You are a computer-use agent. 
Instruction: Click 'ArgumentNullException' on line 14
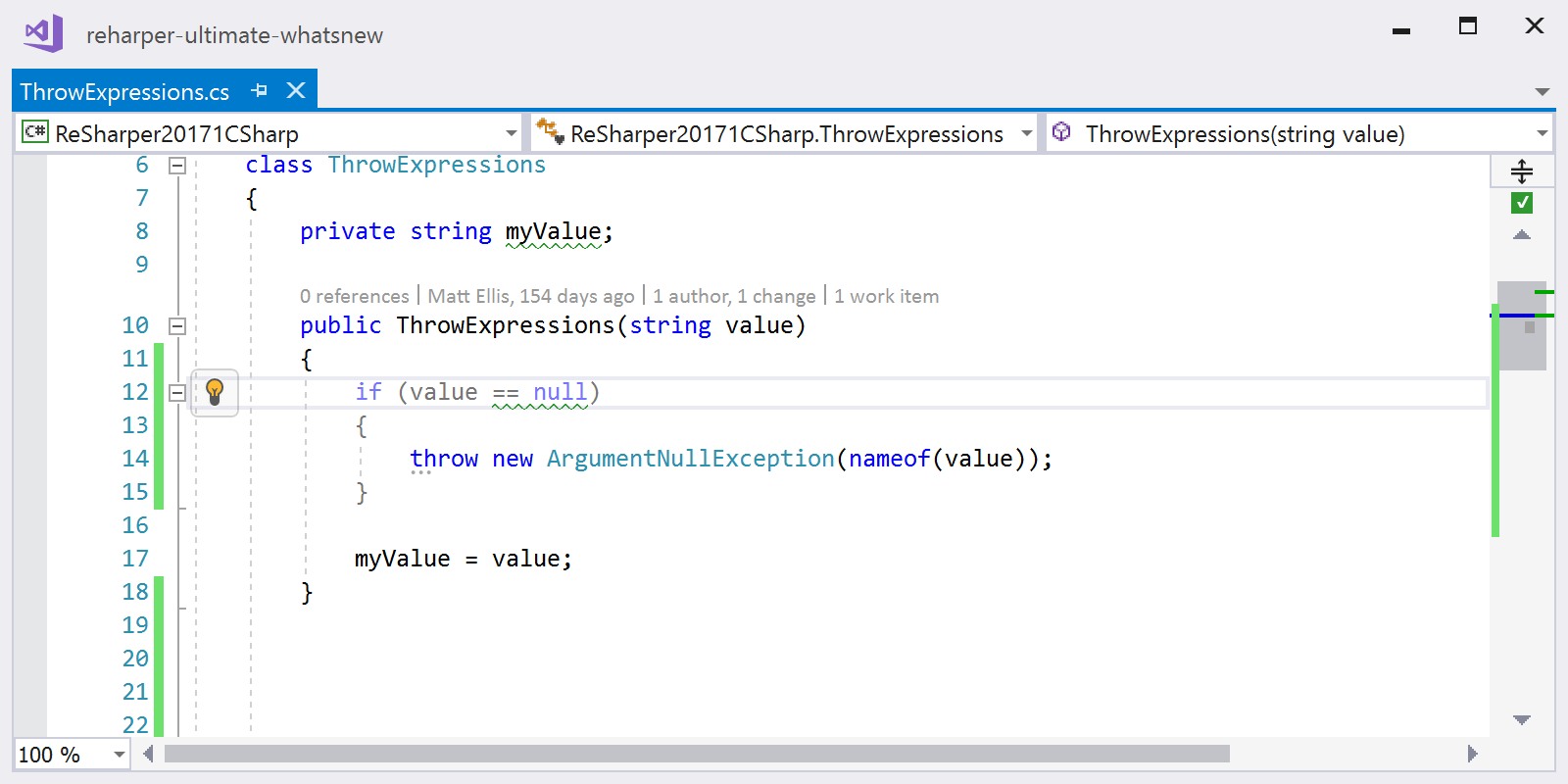coord(690,460)
